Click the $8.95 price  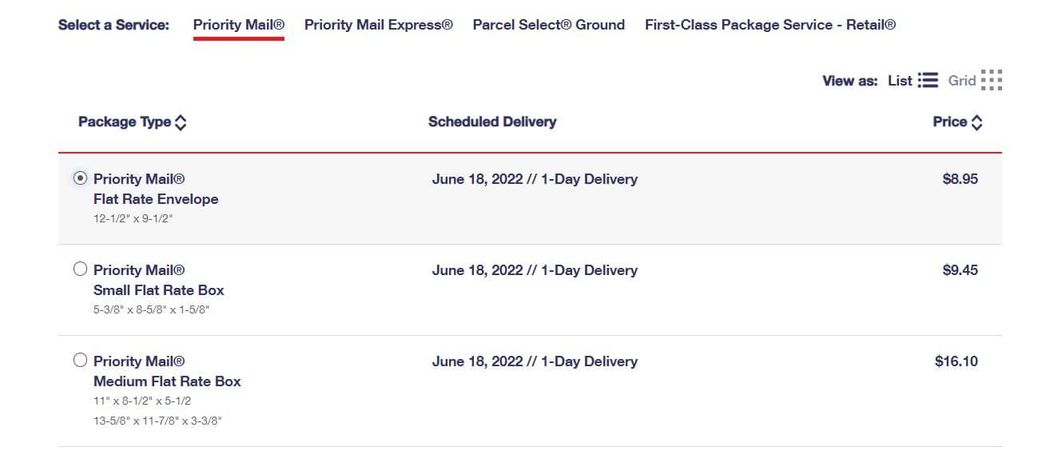coord(960,179)
